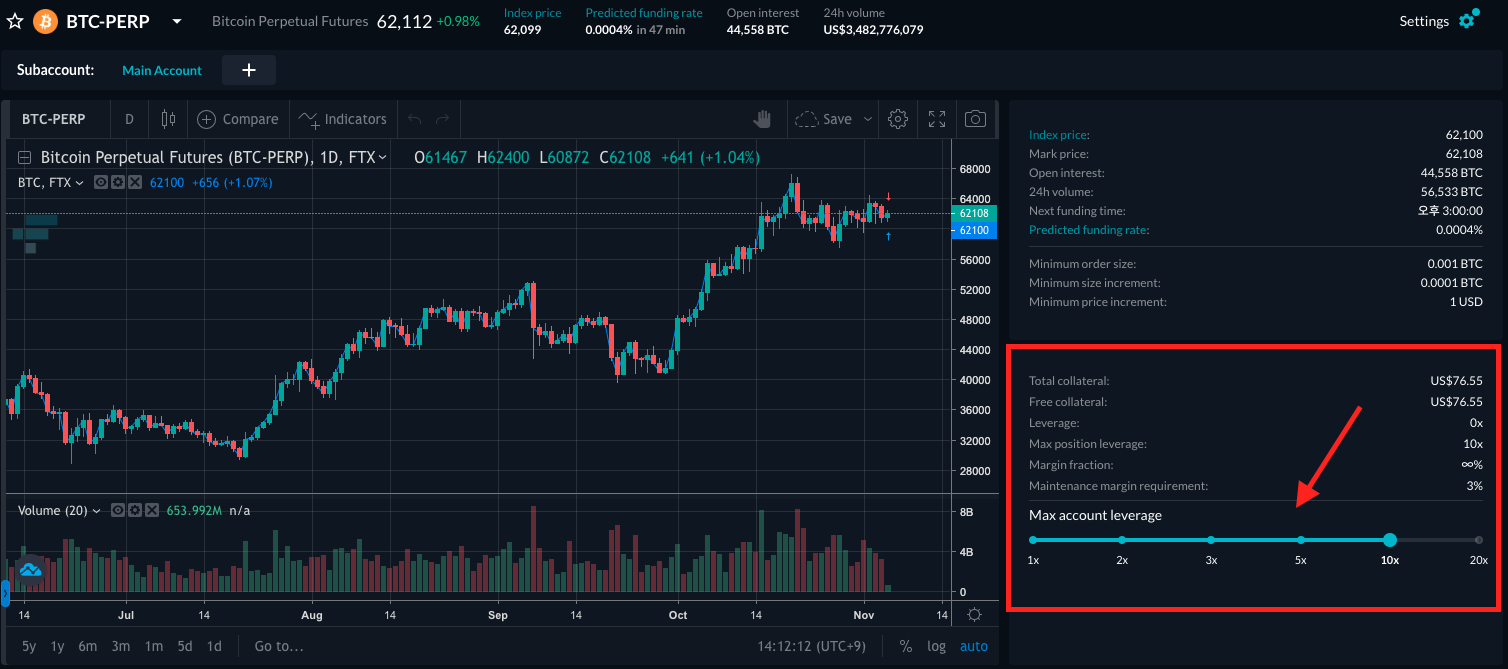Hide the Volume indicator with its eye icon
This screenshot has width=1508, height=669.
(x=118, y=510)
